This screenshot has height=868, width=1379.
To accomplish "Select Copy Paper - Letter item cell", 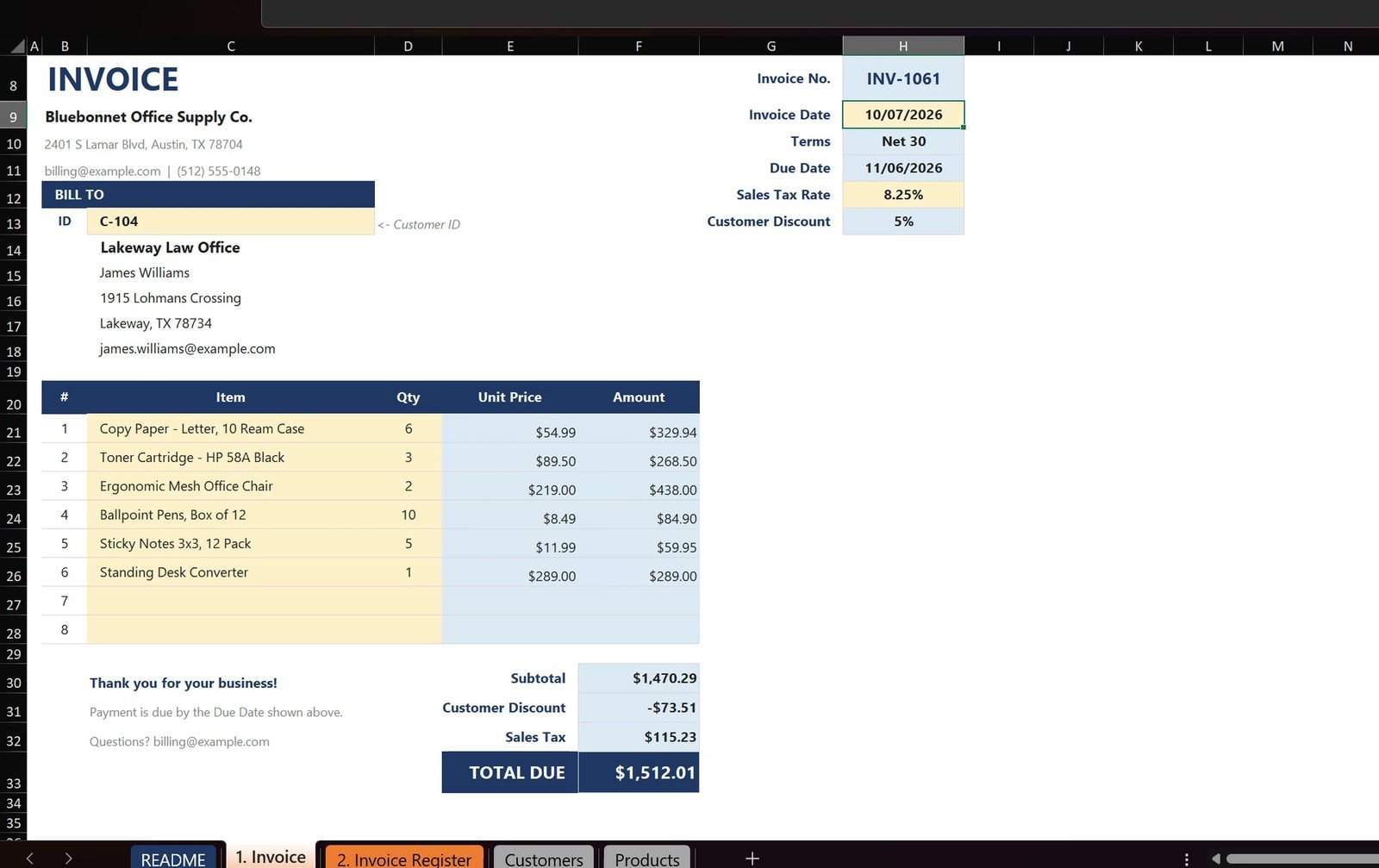I will pos(230,428).
